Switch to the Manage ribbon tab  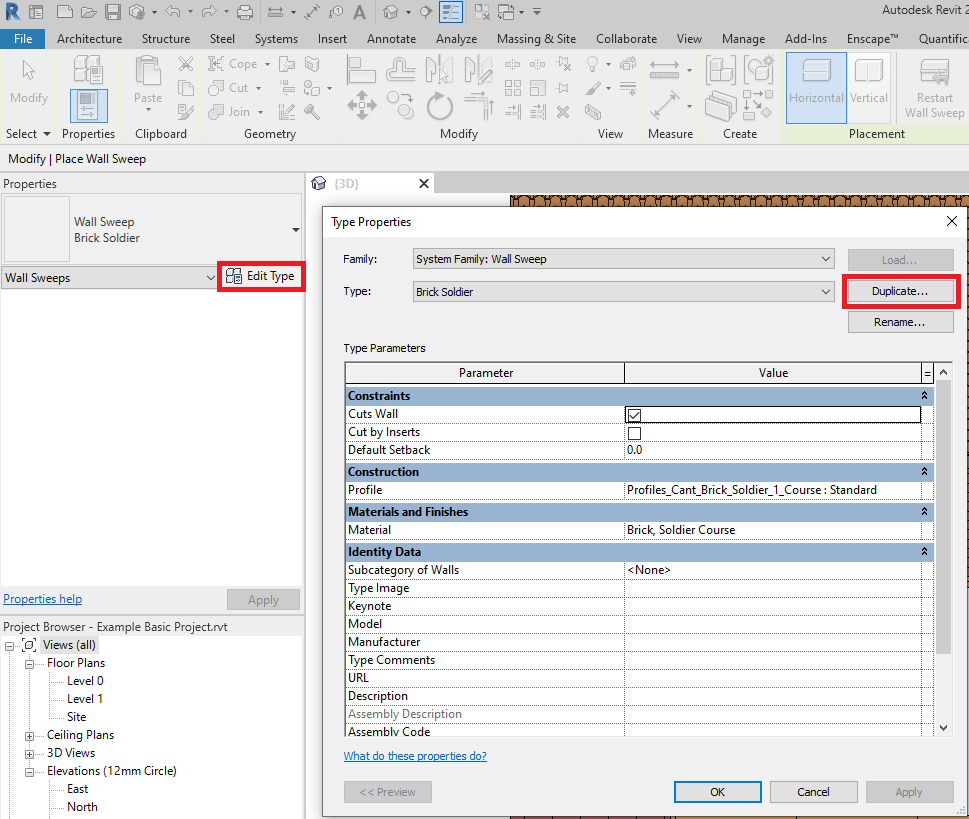pos(743,38)
